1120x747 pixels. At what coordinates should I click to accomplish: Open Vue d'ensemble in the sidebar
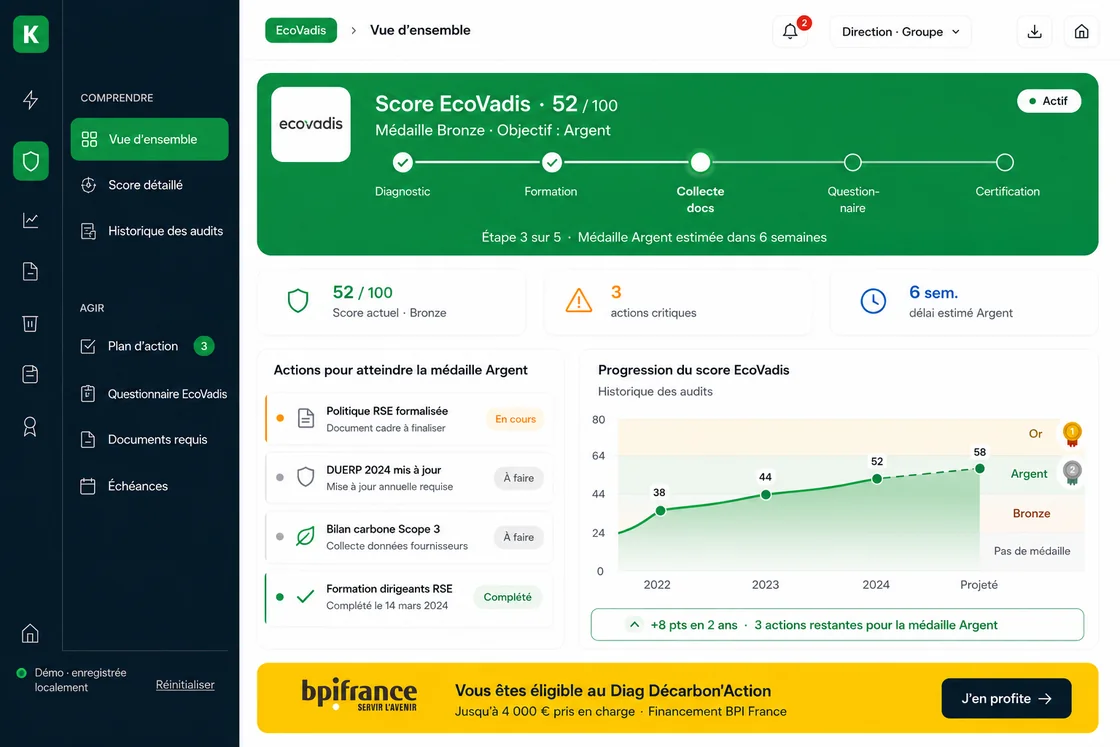coord(149,139)
